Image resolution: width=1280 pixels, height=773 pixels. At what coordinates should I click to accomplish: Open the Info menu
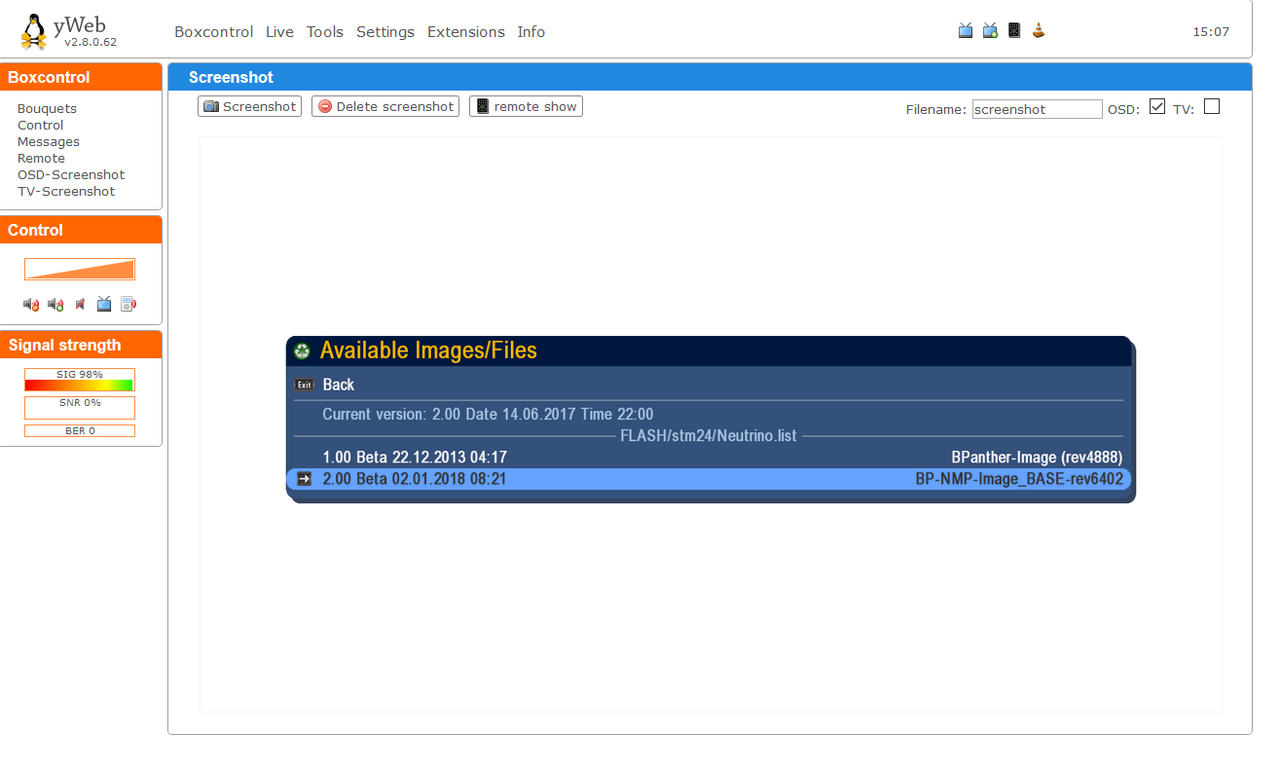(531, 32)
